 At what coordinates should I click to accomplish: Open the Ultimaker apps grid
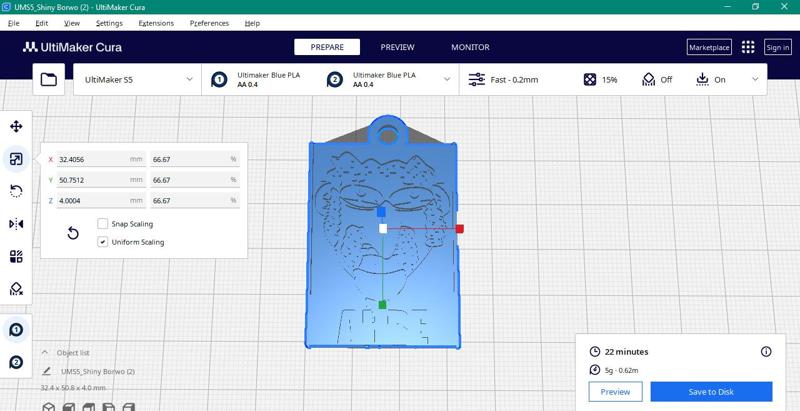747,47
